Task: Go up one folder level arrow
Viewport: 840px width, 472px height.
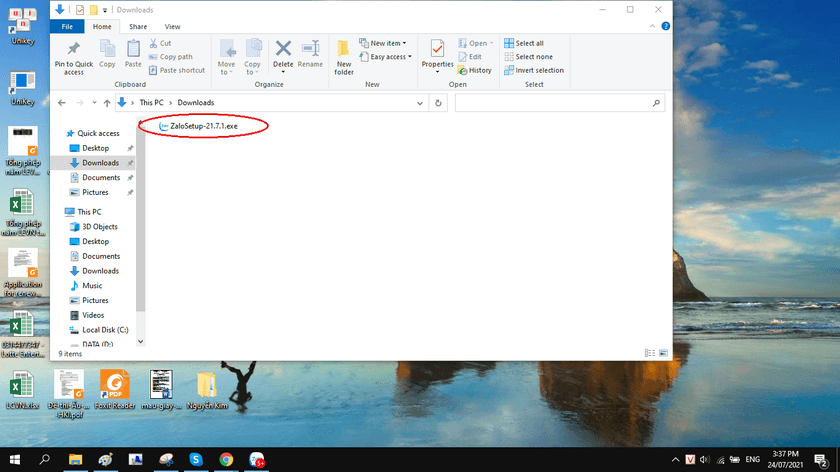Action: pyautogui.click(x=107, y=102)
